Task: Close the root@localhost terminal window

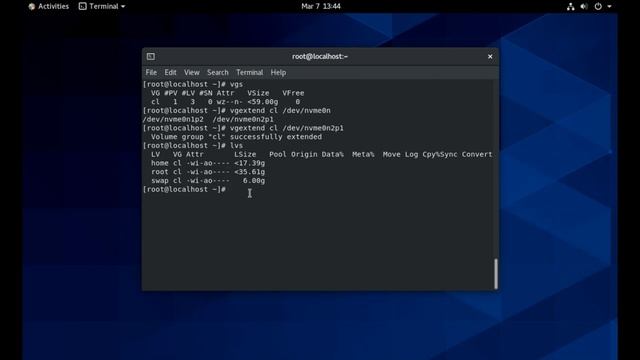Action: pyautogui.click(x=490, y=56)
